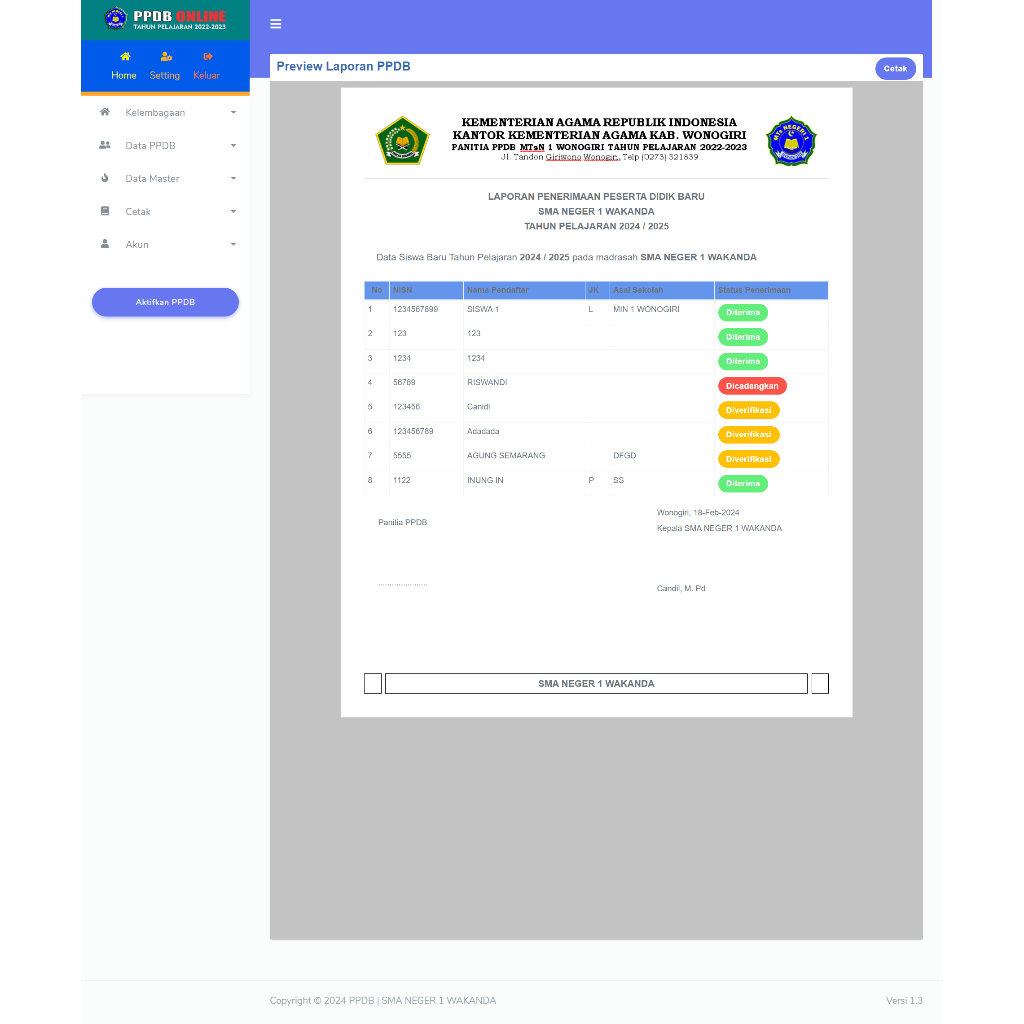Click the JK column header

597,290
